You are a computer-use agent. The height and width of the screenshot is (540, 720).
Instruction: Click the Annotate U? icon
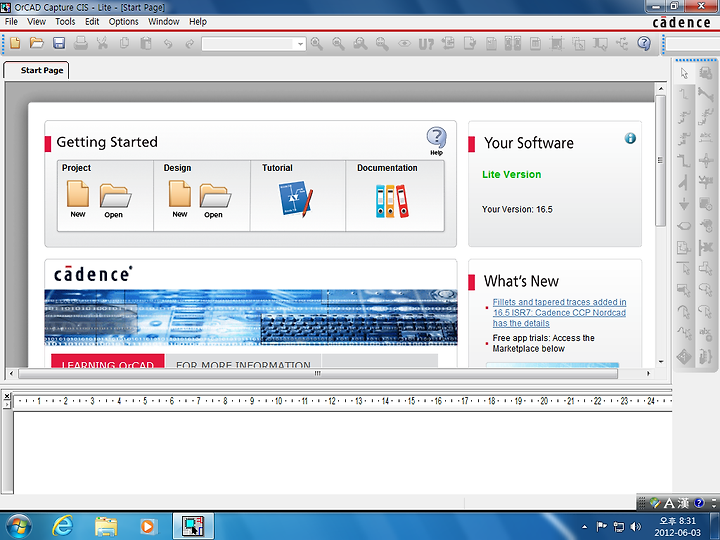426,44
